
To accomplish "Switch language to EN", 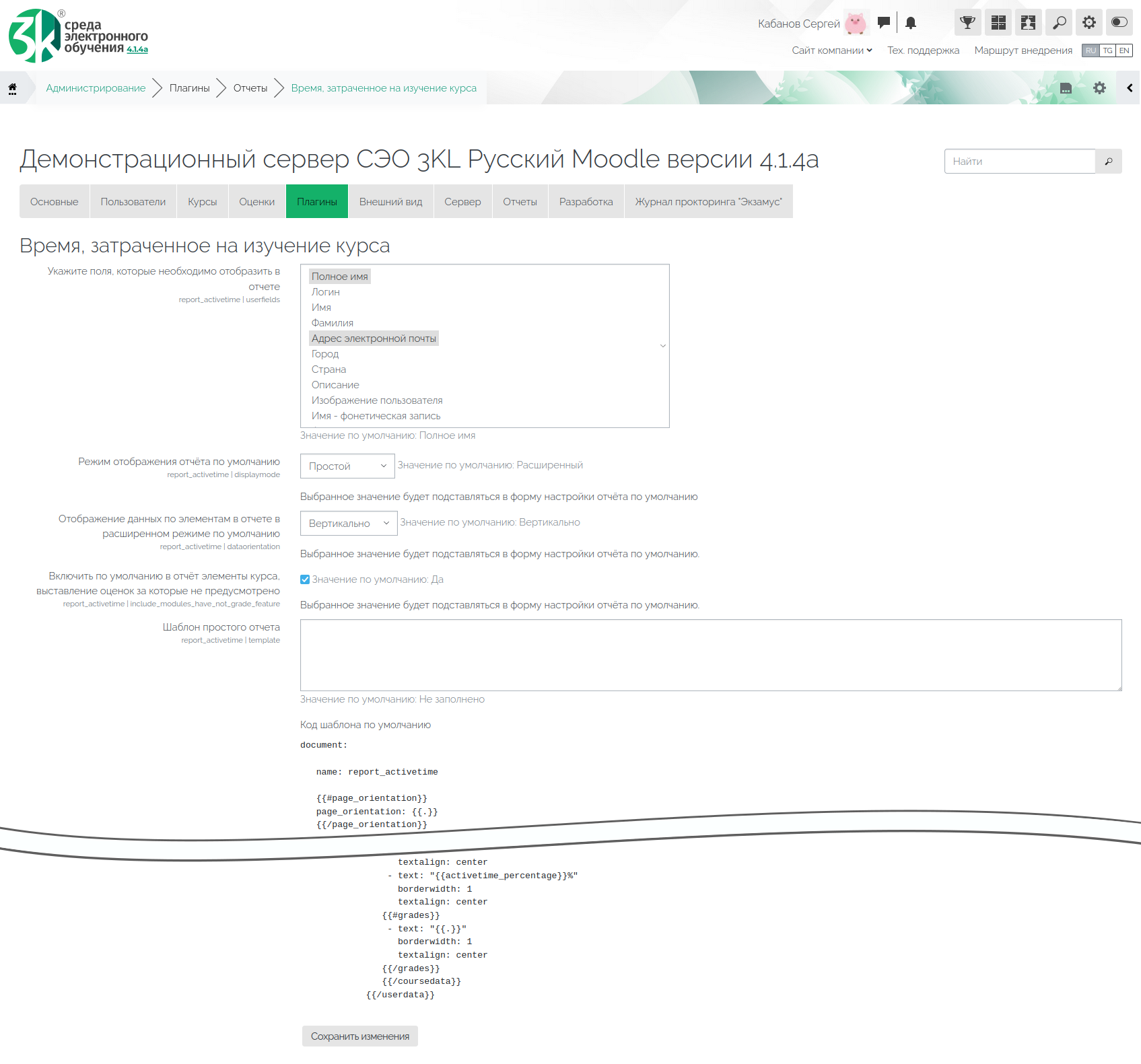I will click(x=1124, y=50).
